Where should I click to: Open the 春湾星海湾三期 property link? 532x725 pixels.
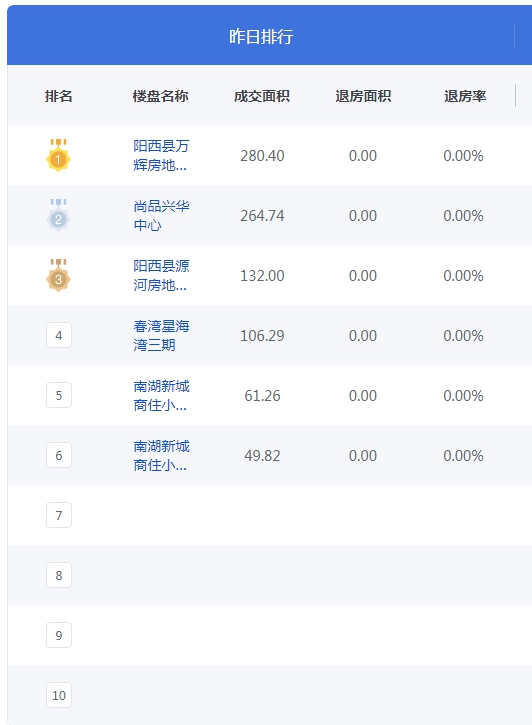(x=161, y=335)
